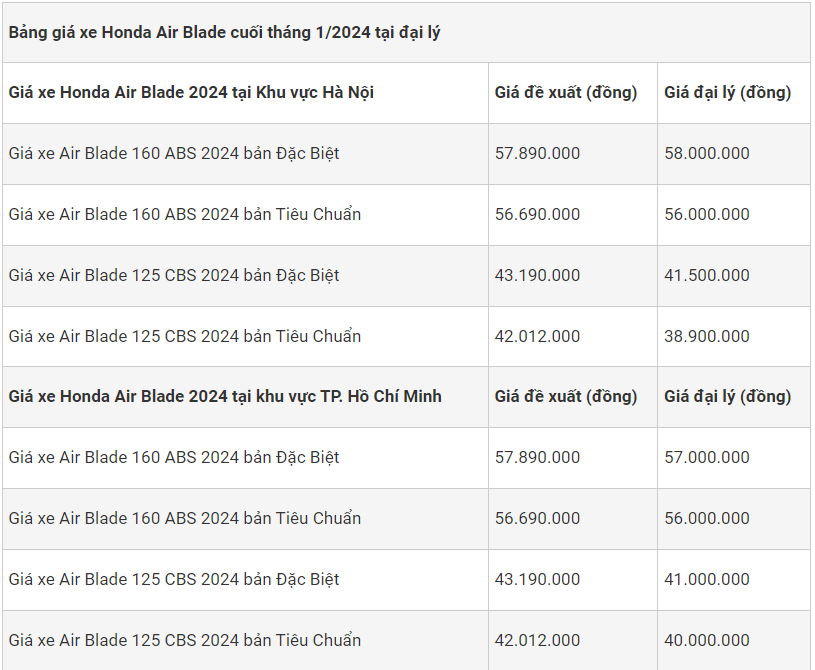Click "Giá đại lý" header in Hồ Chí Minh section
815x670 pixels.
click(x=728, y=396)
